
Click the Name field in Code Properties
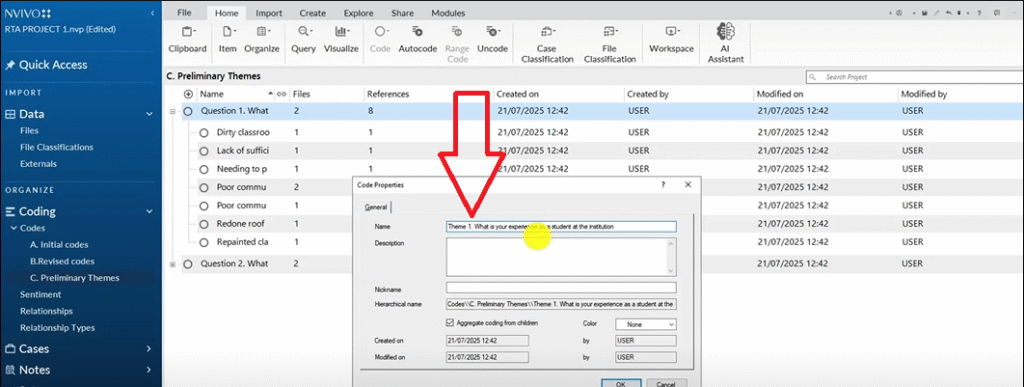pos(561,226)
